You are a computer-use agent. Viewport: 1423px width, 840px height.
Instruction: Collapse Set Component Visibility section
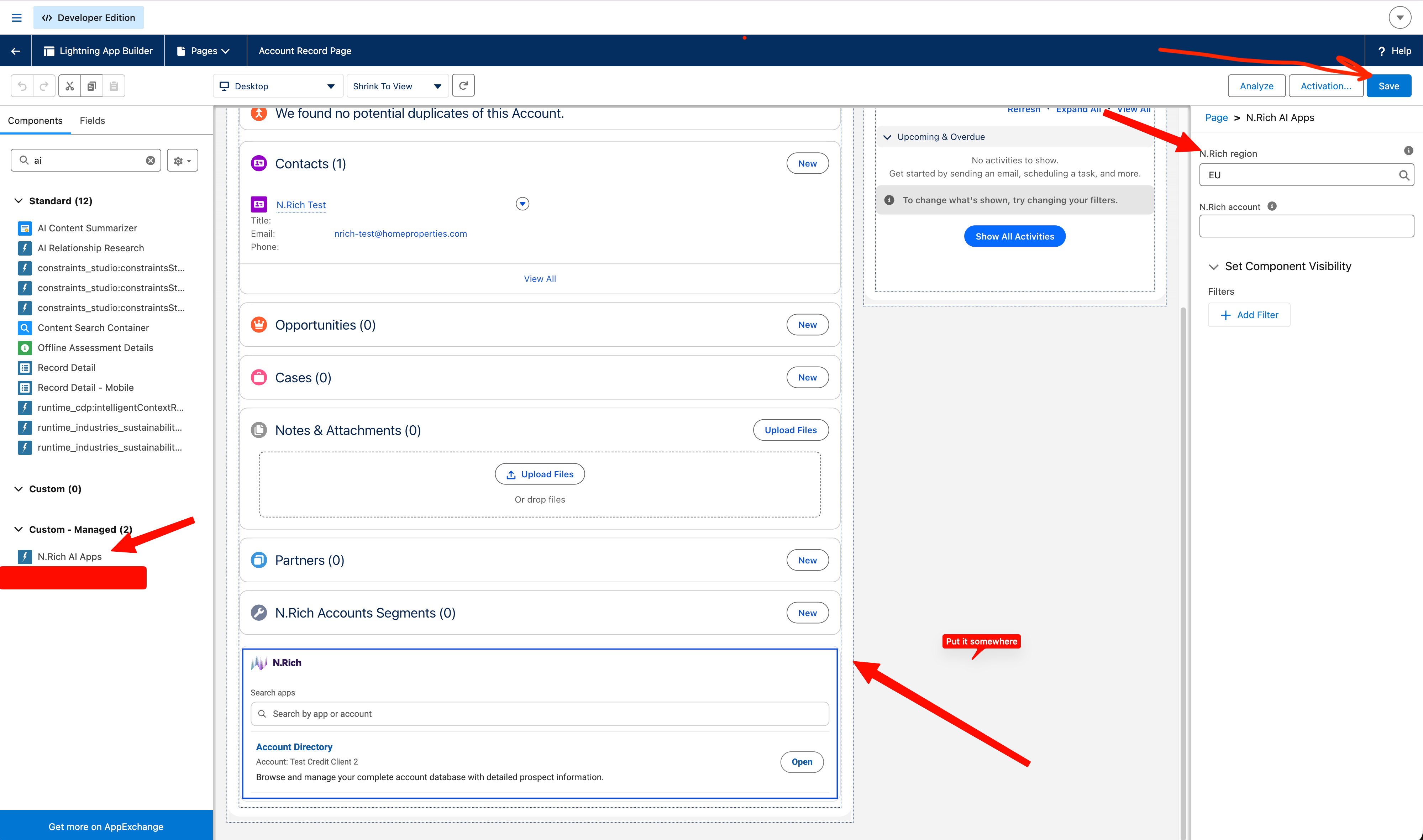(x=1214, y=267)
